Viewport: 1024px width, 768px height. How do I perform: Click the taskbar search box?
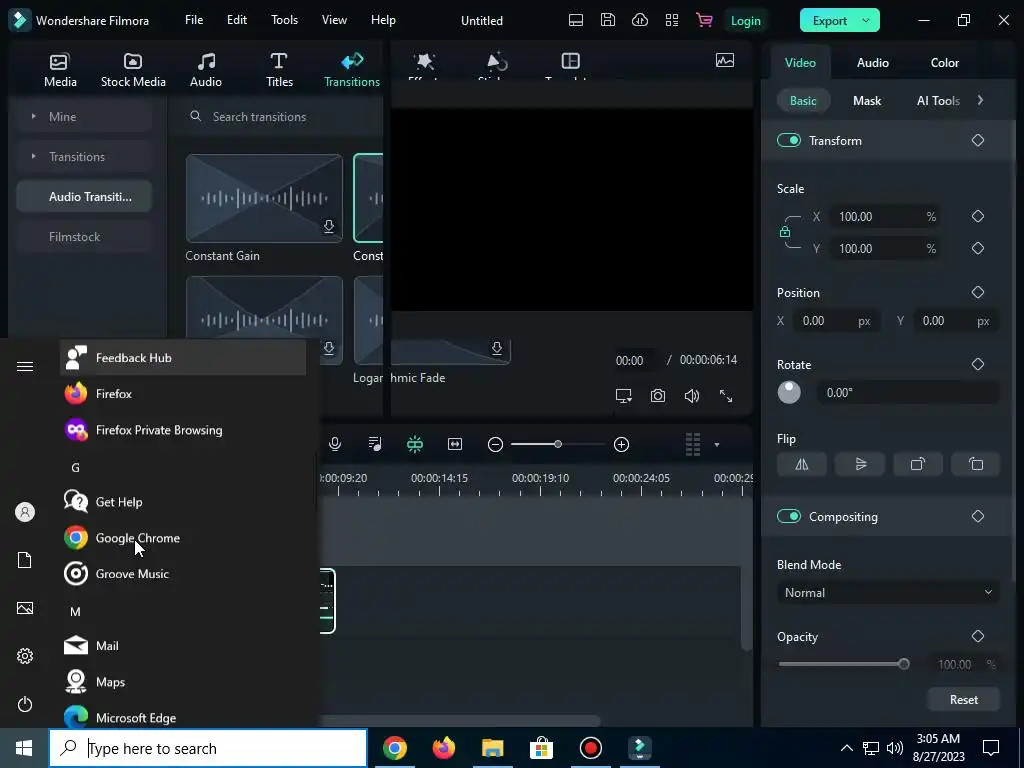coord(208,748)
